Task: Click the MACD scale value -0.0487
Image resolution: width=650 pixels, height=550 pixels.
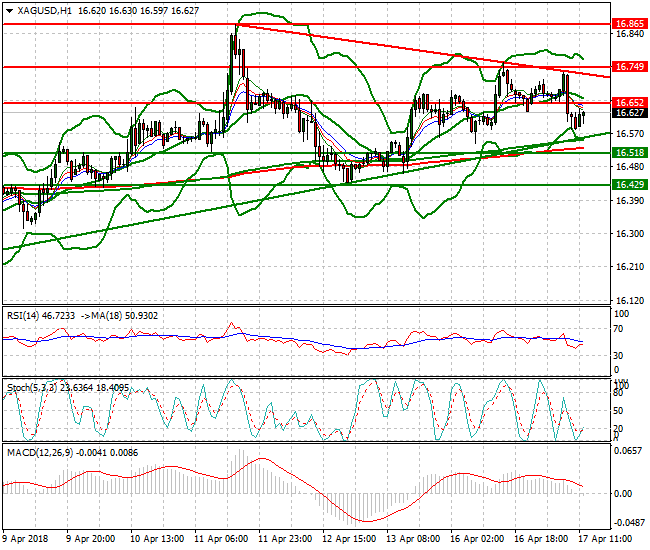Action: pyautogui.click(x=628, y=523)
